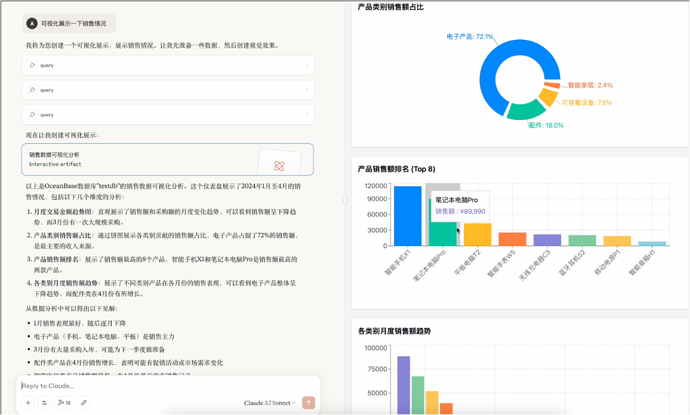
Task: Click the 75000 axis label in trend chart
Action: pos(378,369)
